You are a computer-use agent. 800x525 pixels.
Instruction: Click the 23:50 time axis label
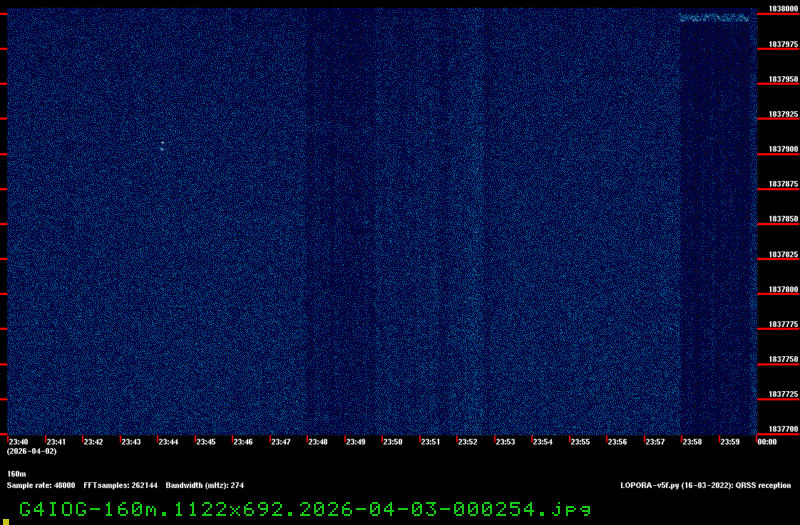pos(393,442)
